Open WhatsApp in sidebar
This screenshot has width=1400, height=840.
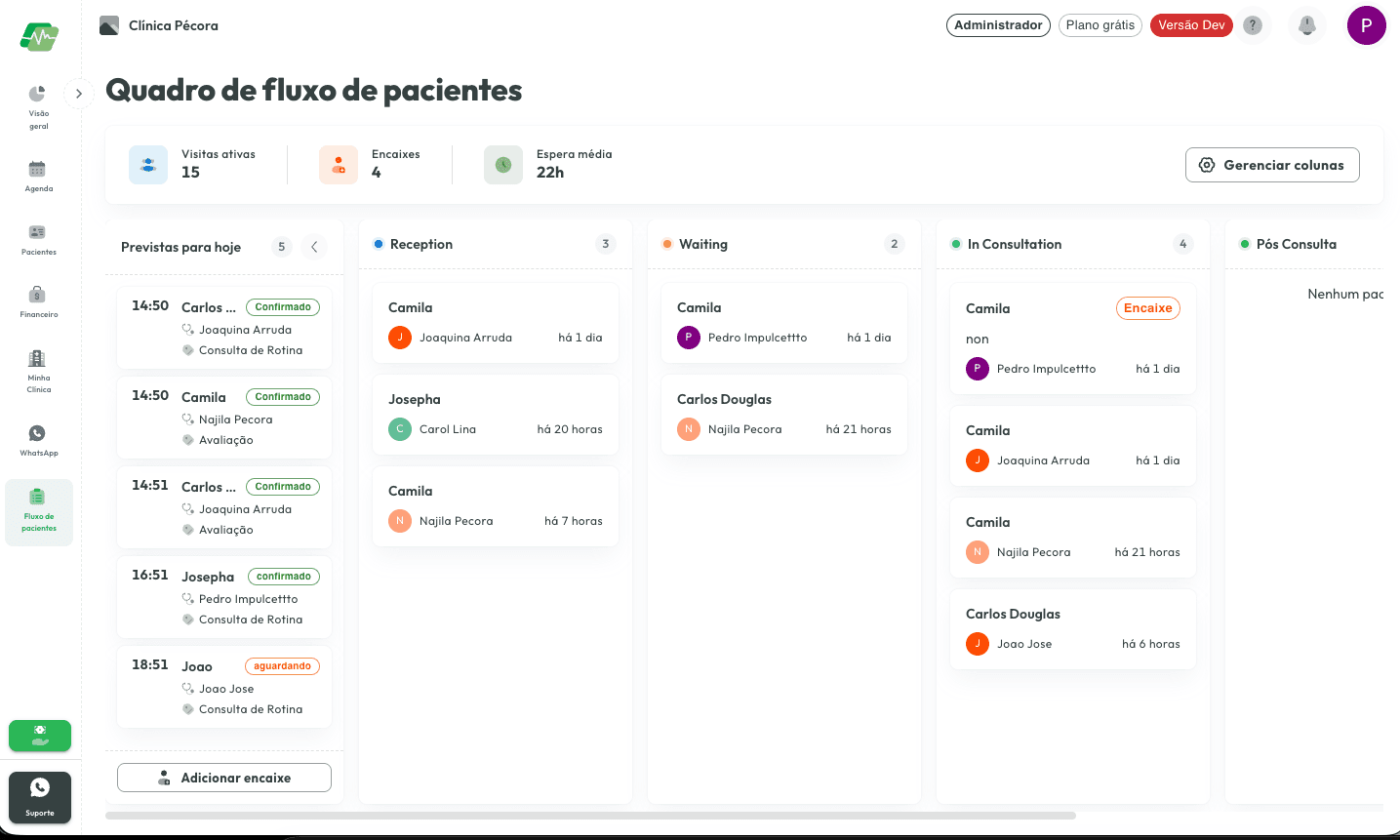(x=38, y=440)
